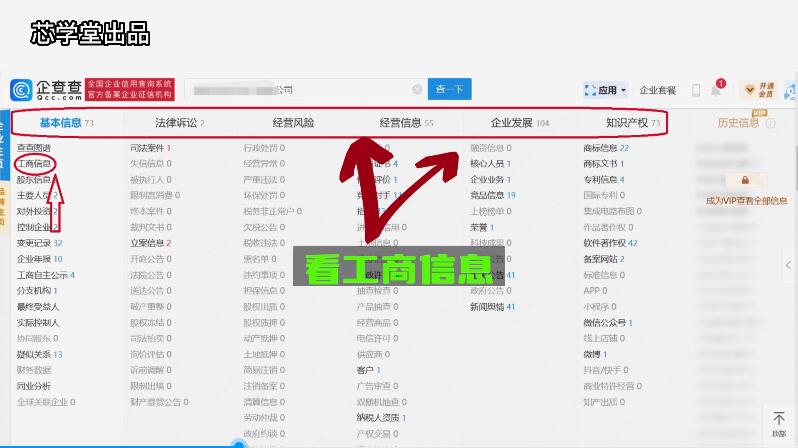Open 分支机构 1 entry
Viewport: 798px width, 448px height.
[x=37, y=290]
